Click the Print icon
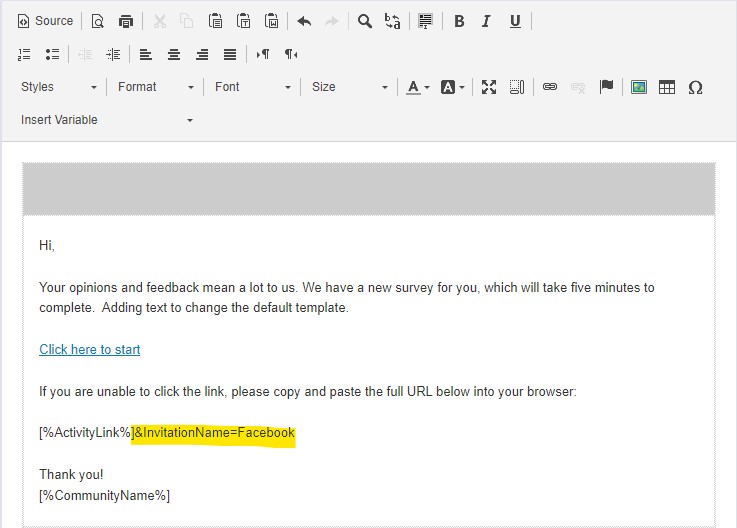 pyautogui.click(x=125, y=21)
